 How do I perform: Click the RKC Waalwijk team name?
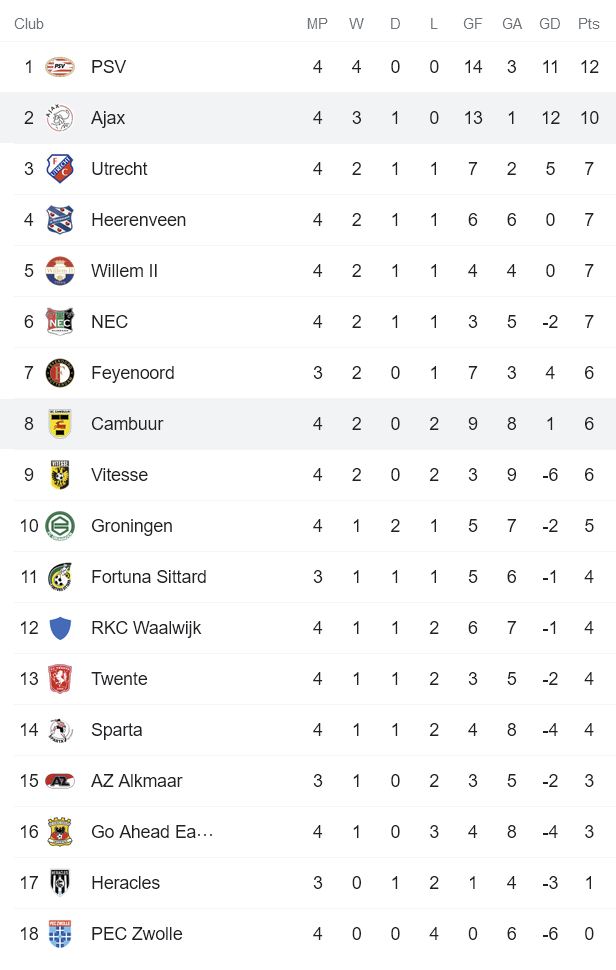click(146, 628)
